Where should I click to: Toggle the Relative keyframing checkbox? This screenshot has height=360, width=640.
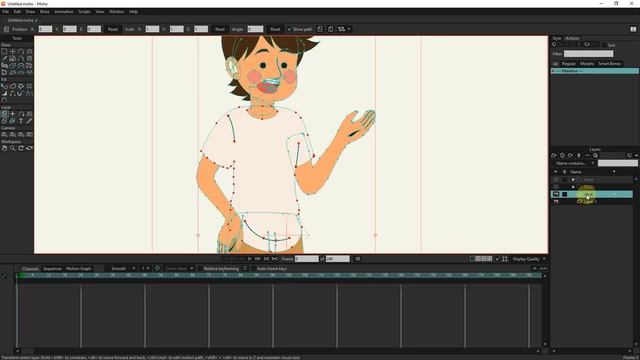click(200, 269)
